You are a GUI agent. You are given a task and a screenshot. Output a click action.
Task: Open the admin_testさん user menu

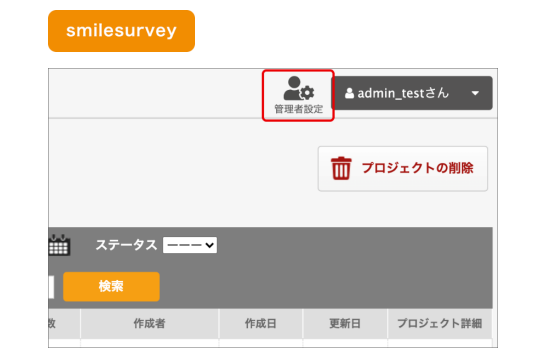412,93
